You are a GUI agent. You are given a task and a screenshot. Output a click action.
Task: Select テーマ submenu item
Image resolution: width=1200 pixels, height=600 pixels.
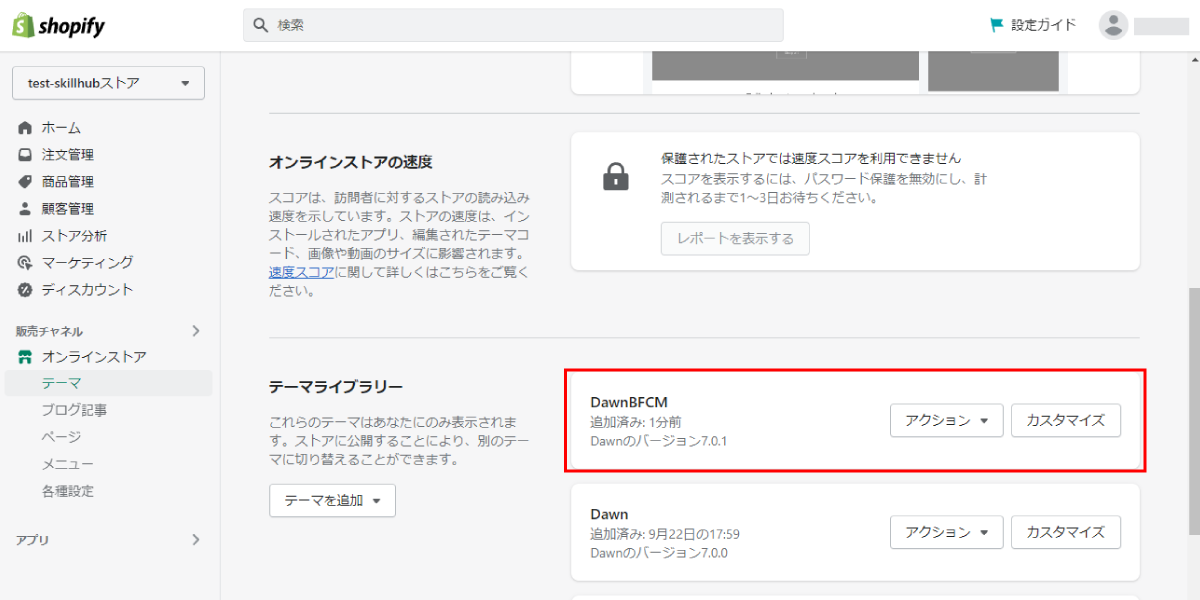pos(106,383)
